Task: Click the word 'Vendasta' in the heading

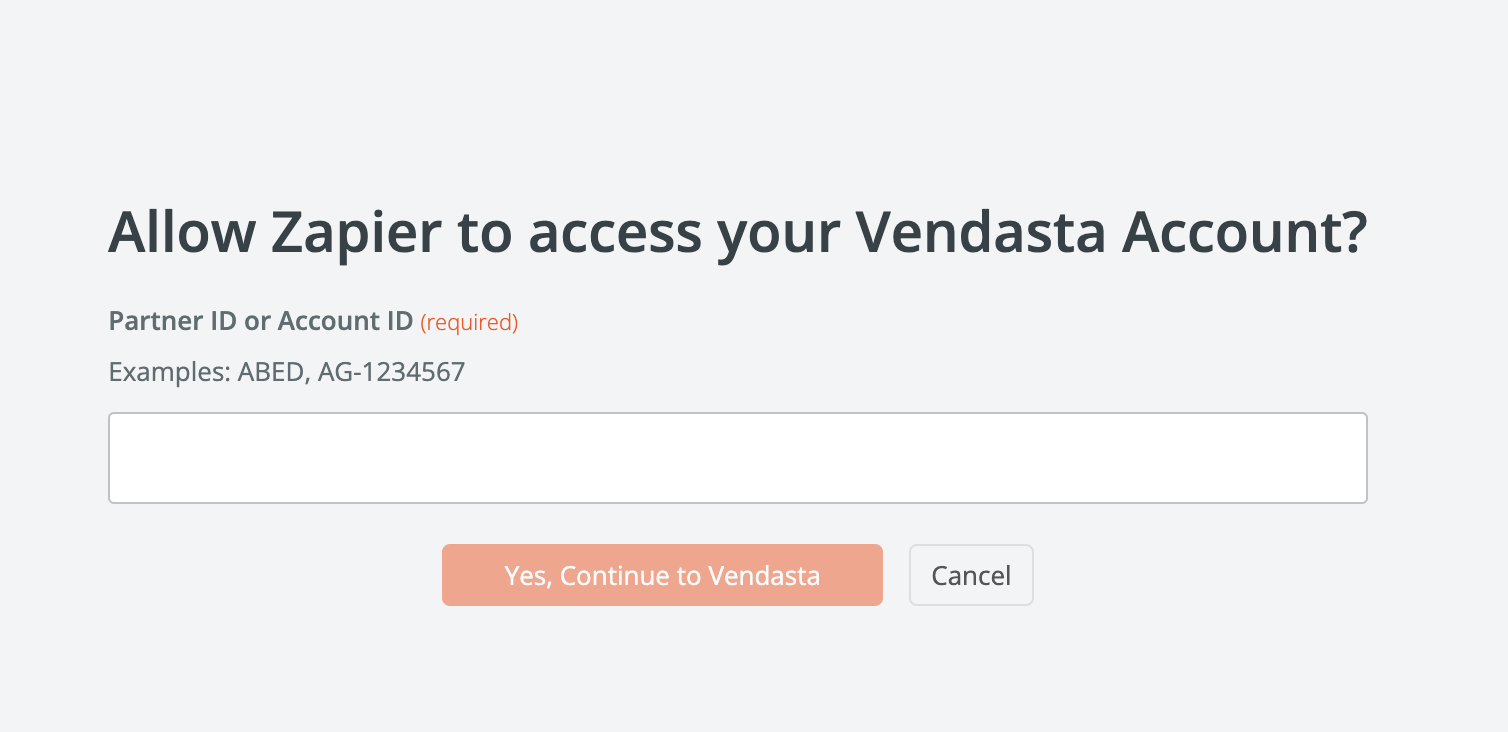Action: 981,232
